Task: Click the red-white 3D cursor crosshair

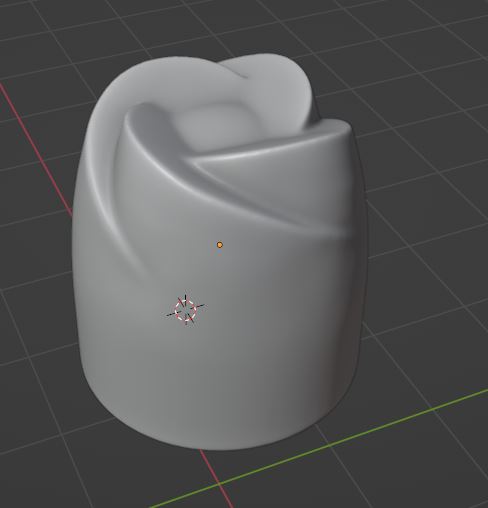Action: 186,310
